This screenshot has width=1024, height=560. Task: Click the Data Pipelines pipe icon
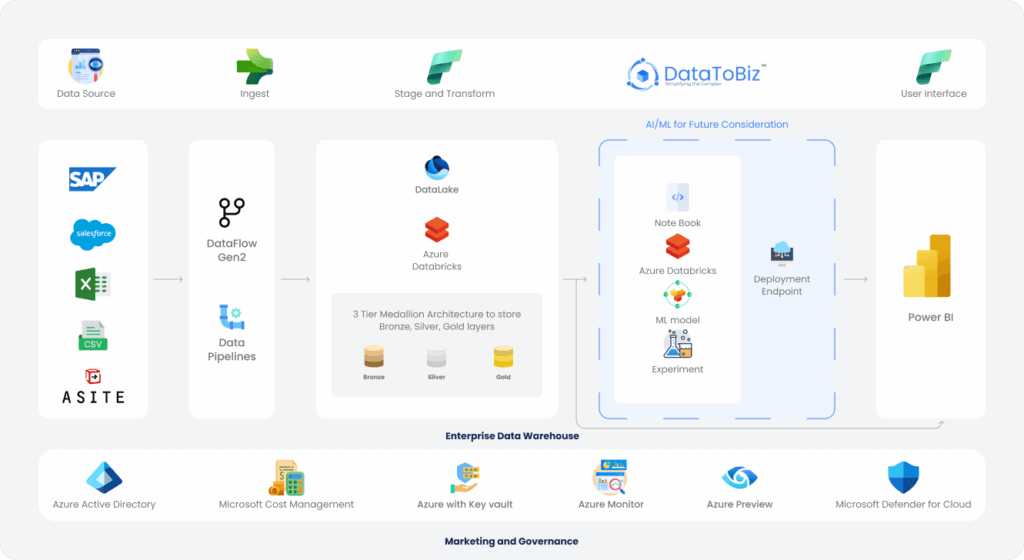231,317
